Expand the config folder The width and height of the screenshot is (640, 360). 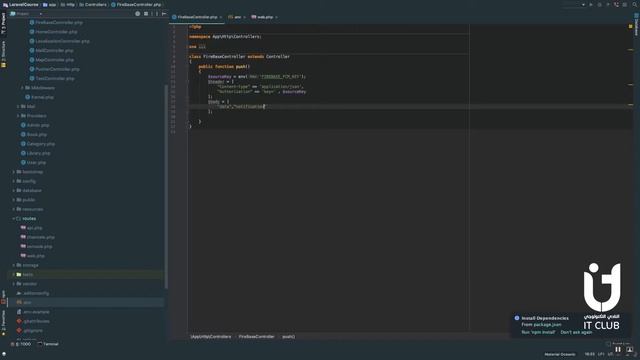pyautogui.click(x=13, y=181)
